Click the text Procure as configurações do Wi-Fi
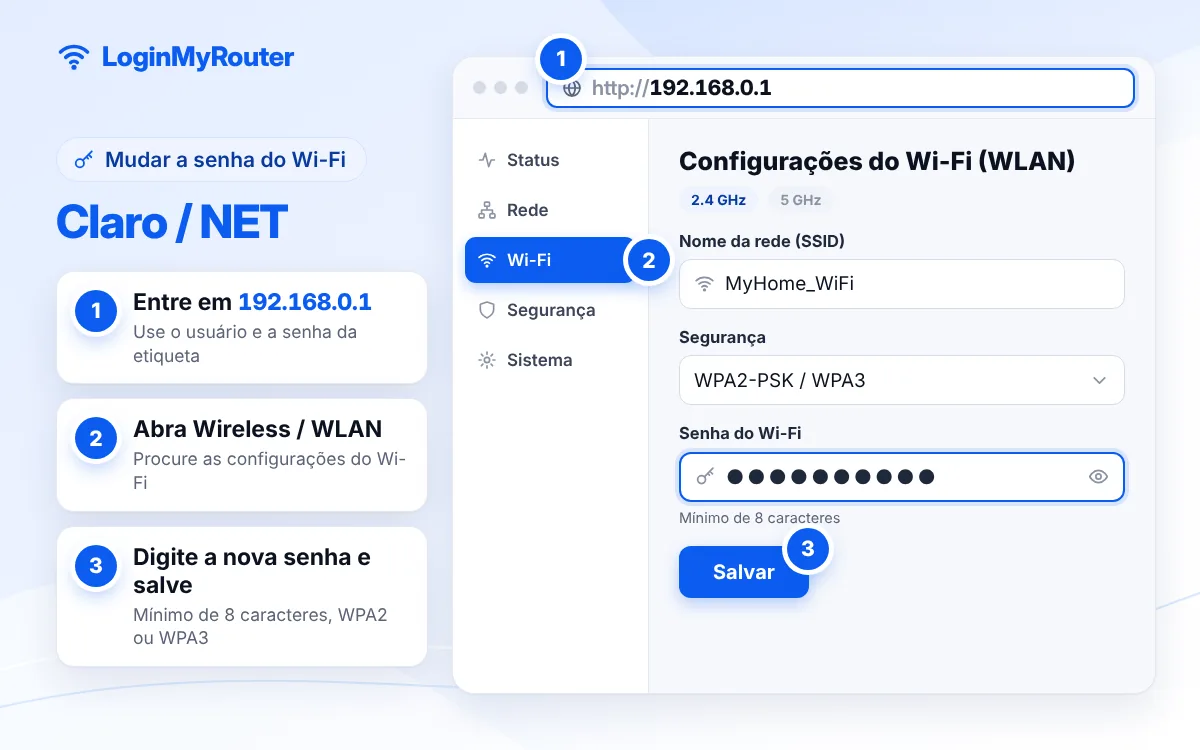This screenshot has height=750, width=1200. [x=269, y=470]
